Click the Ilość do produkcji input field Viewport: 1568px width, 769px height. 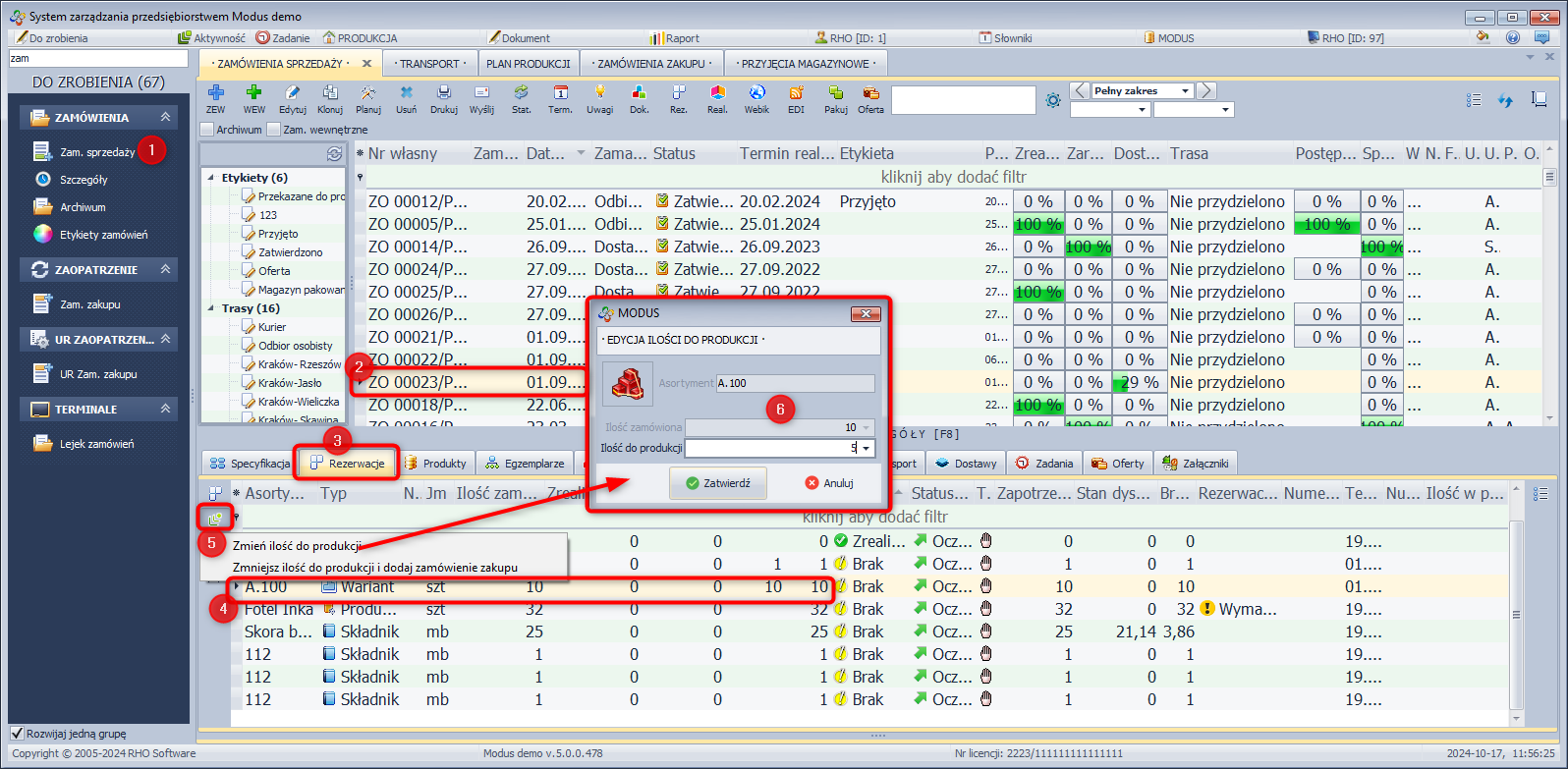(770, 448)
